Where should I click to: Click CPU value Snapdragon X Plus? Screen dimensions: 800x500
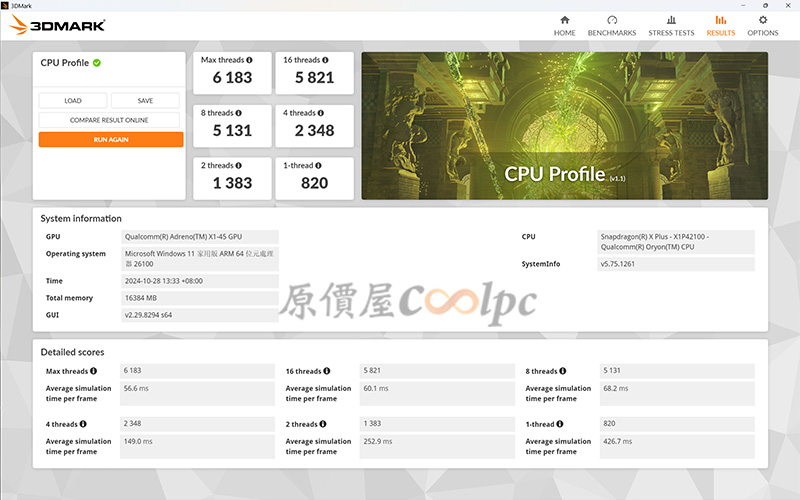[x=676, y=242]
